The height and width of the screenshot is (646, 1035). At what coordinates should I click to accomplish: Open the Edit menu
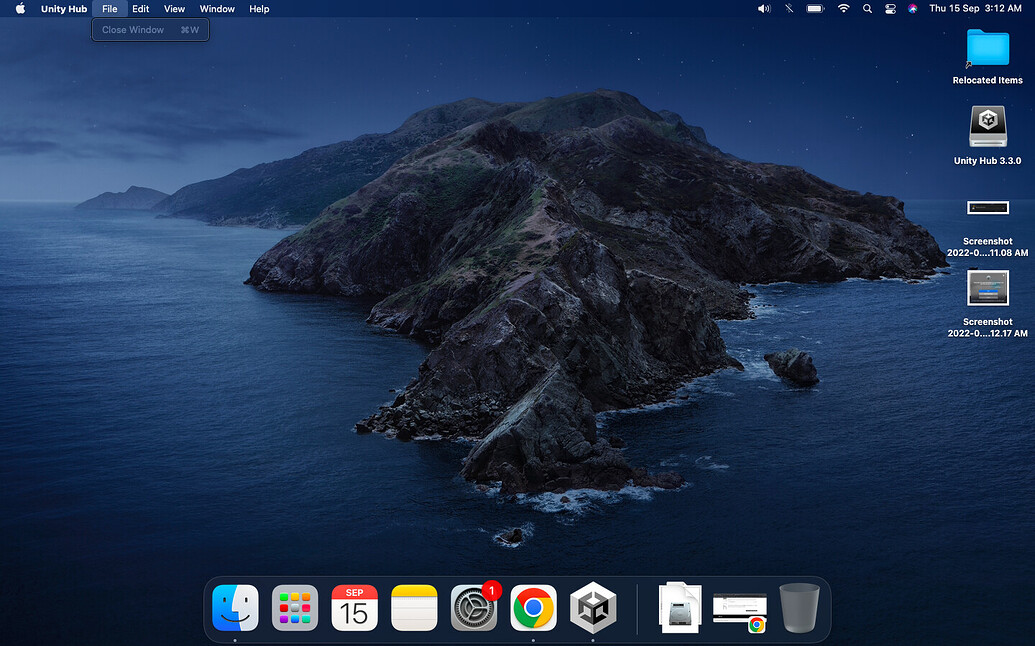pos(141,9)
